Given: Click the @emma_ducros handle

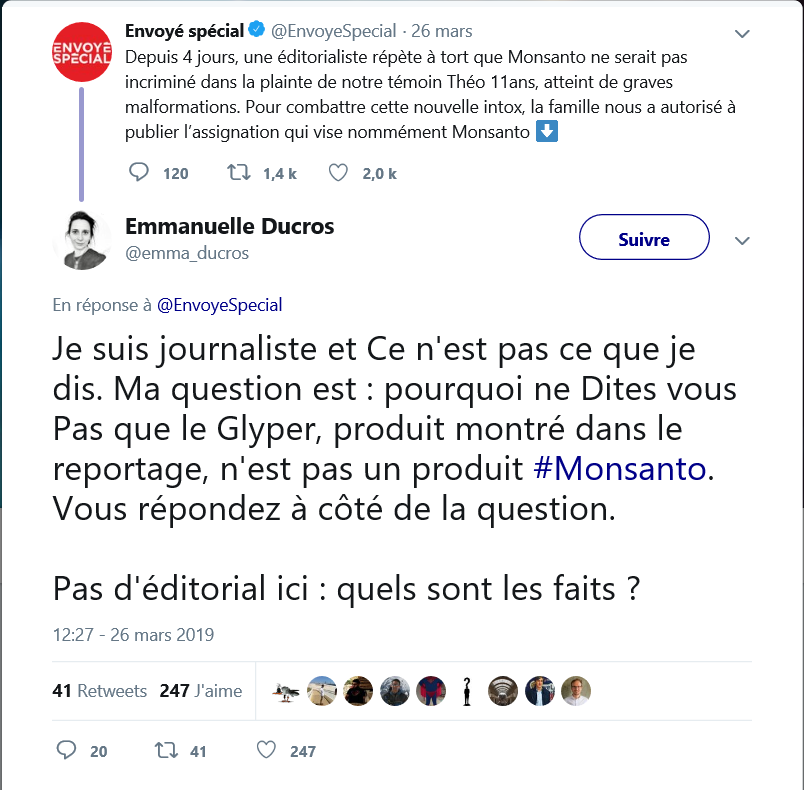Looking at the screenshot, I should point(187,253).
